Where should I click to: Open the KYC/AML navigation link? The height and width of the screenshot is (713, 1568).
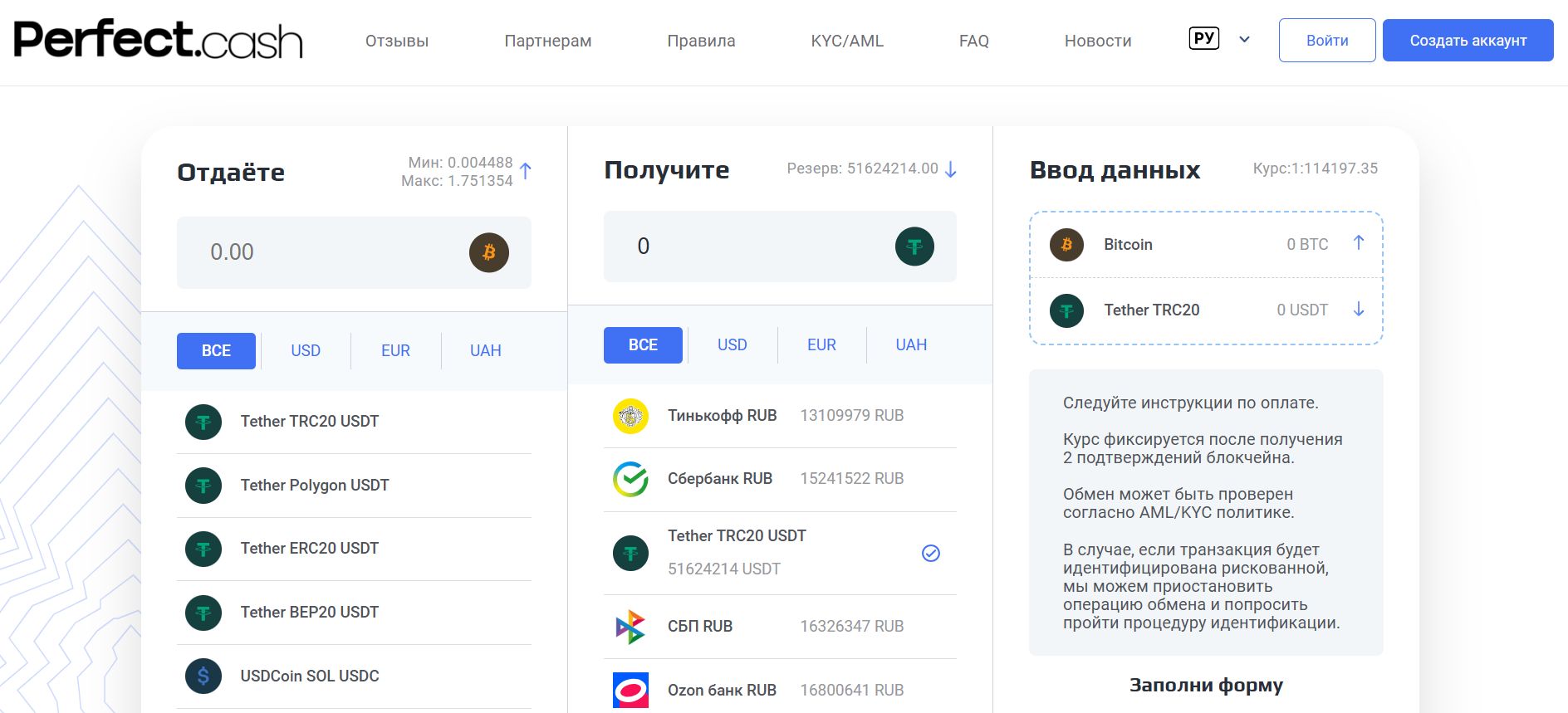tap(846, 41)
